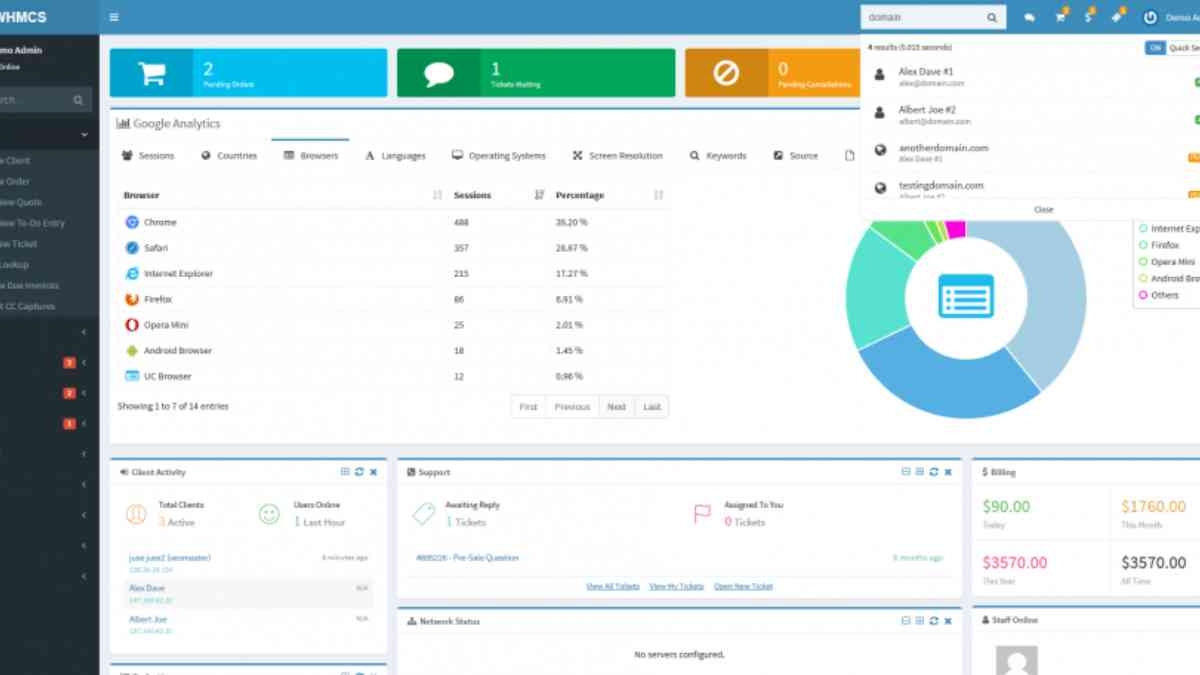Image resolution: width=1200 pixels, height=675 pixels.
Task: Open the chat messages icon in the top bar
Action: [1029, 18]
